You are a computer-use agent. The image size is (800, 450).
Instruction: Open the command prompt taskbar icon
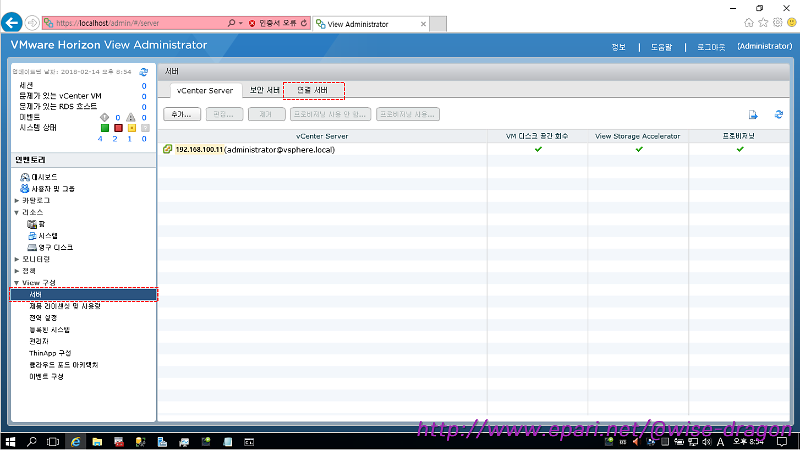coord(249,442)
